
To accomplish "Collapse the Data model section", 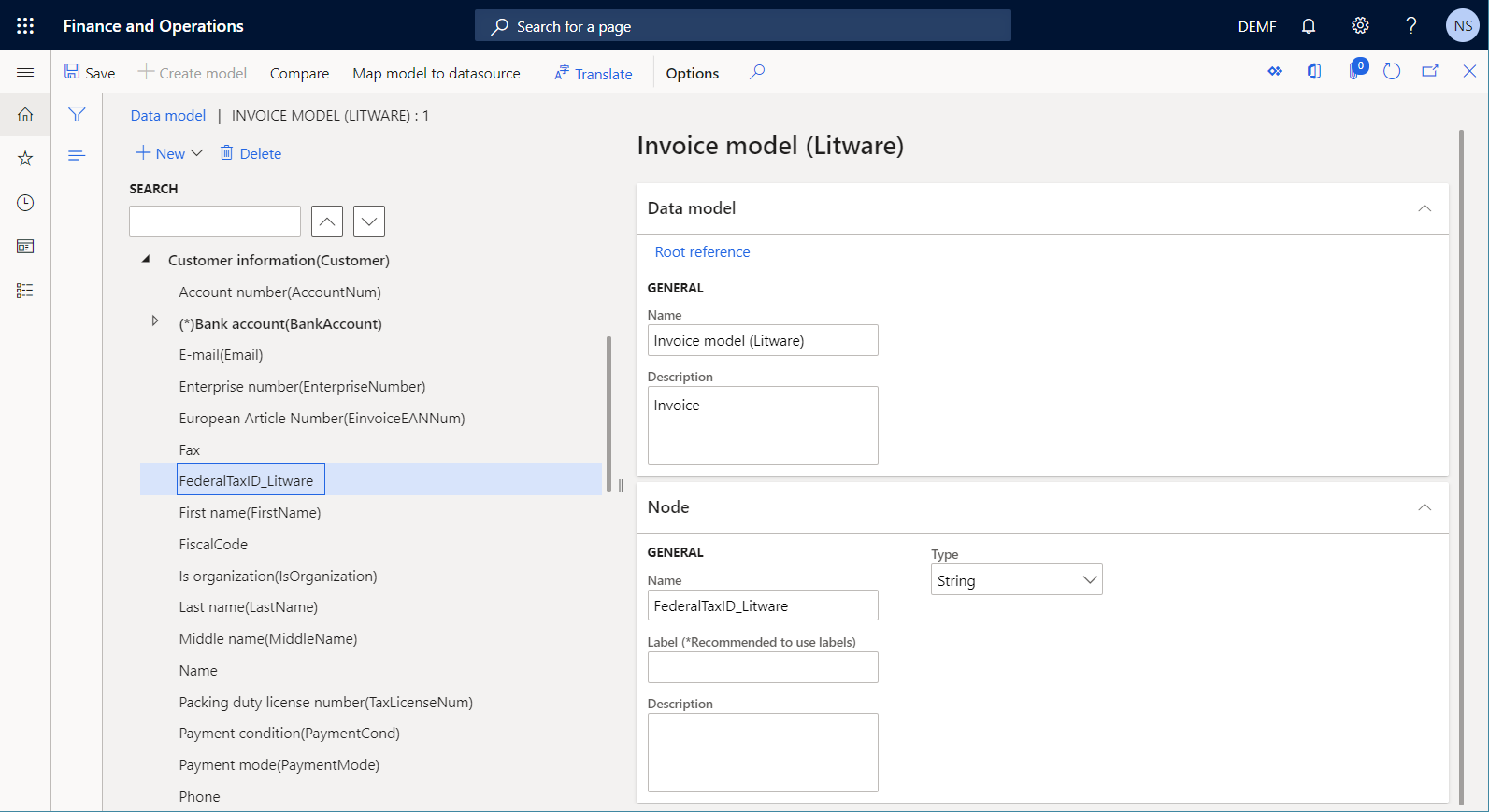I will click(1424, 208).
